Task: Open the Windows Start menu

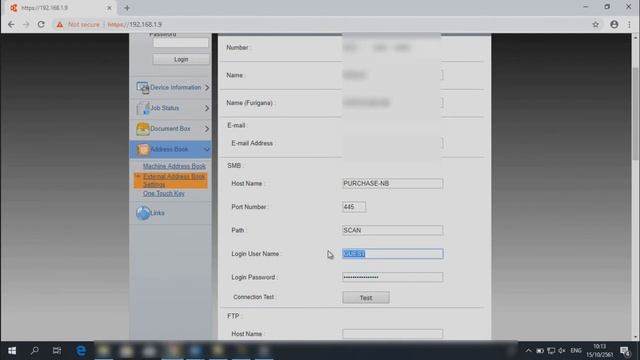Action: 12,351
